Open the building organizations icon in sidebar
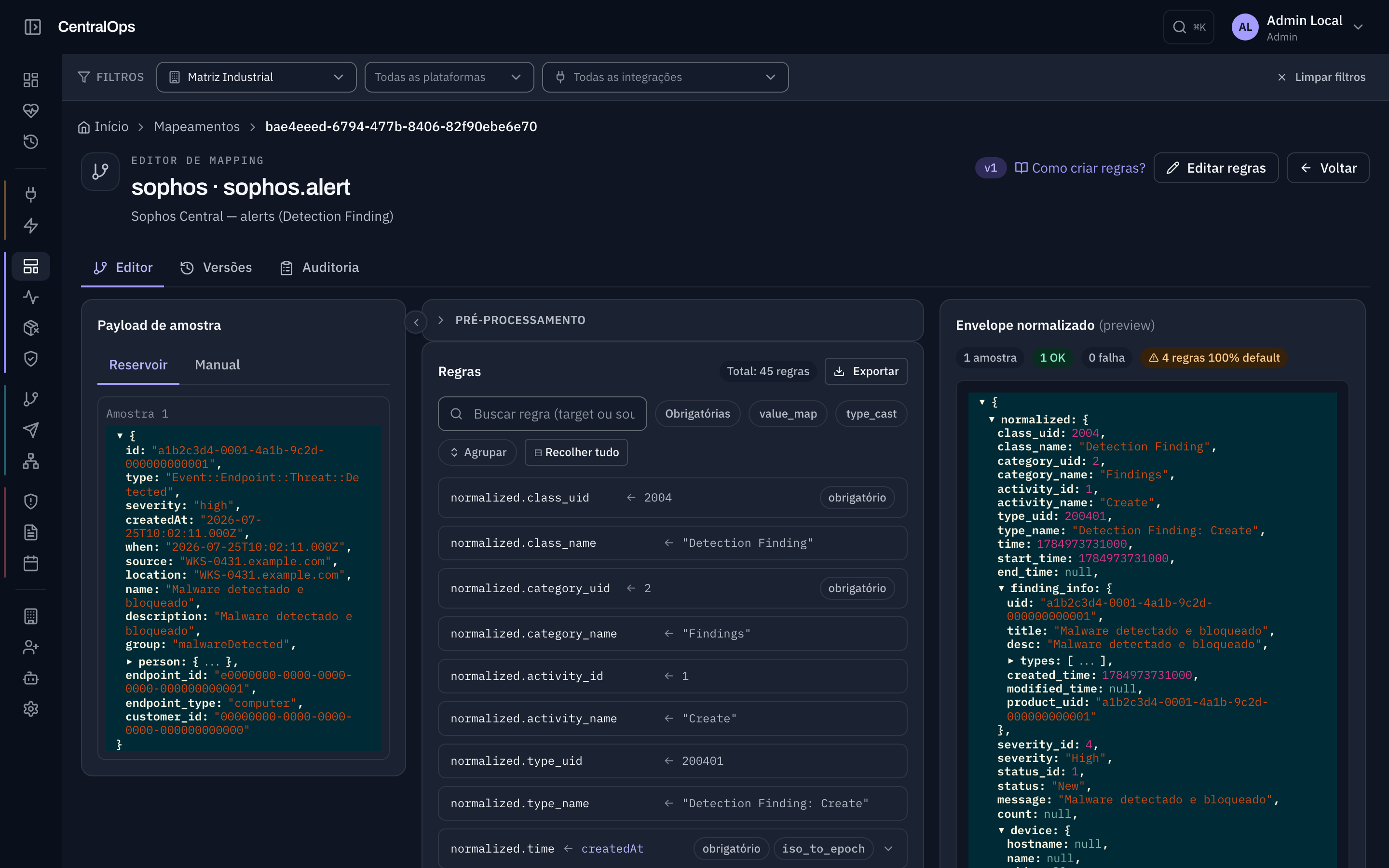This screenshot has width=1389, height=868. pos(31,617)
